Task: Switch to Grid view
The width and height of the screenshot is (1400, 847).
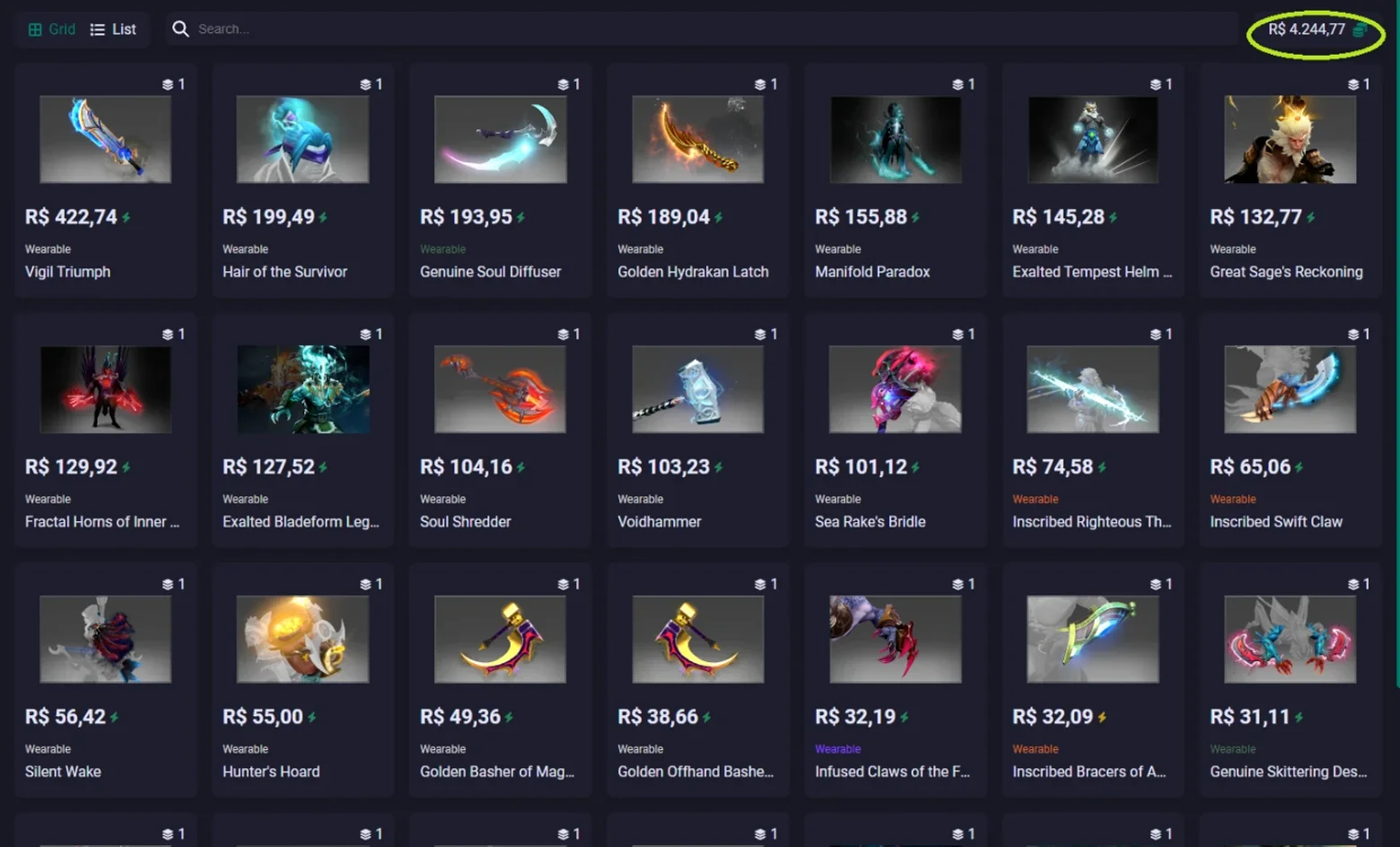Action: tap(51, 30)
